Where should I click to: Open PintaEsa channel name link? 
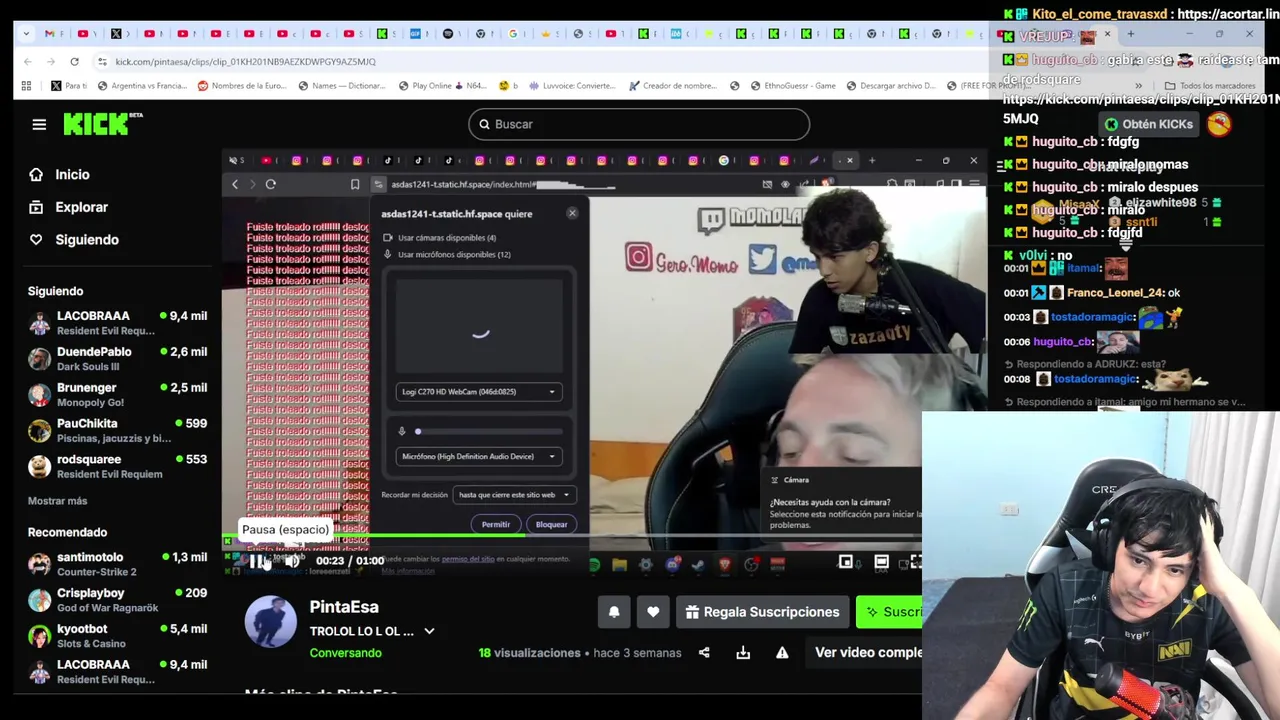344,607
